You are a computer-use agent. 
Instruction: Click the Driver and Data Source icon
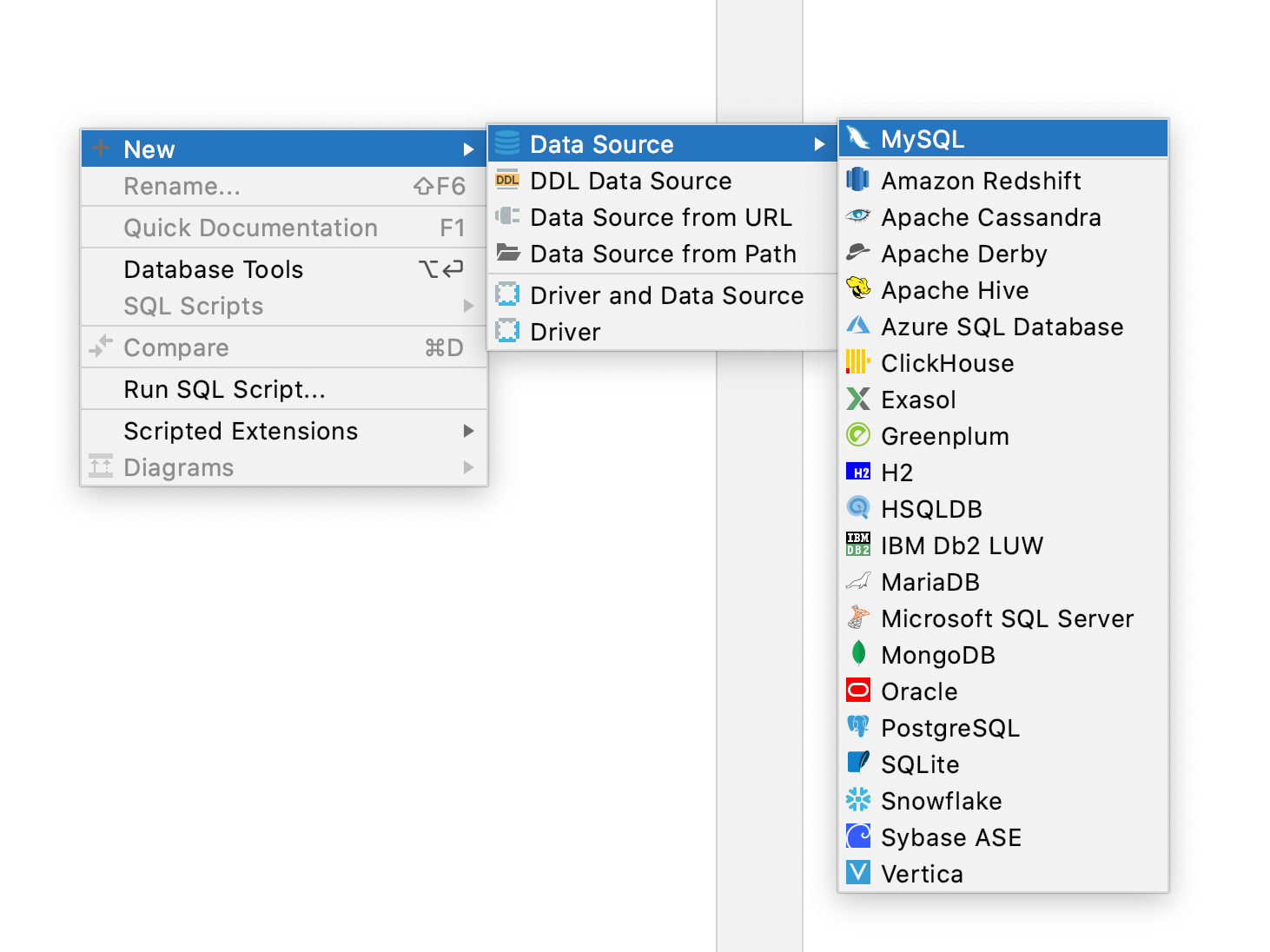507,294
